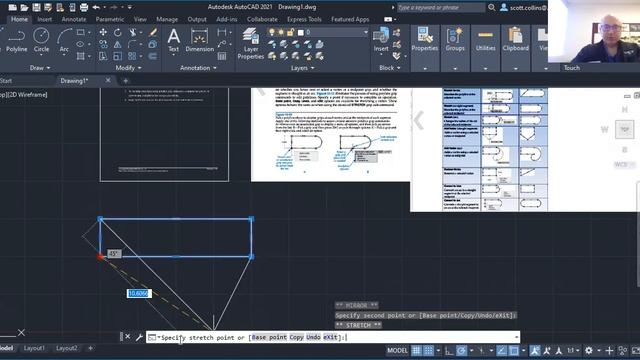Activate the Move tool
This screenshot has width=640, height=360.
(x=103, y=32)
